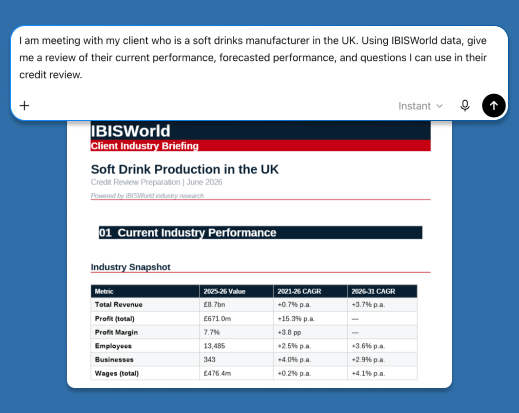Viewport: 519px width, 413px height.
Task: Click the Powered by IBISWorld industry research line
Action: pyautogui.click(x=147, y=196)
